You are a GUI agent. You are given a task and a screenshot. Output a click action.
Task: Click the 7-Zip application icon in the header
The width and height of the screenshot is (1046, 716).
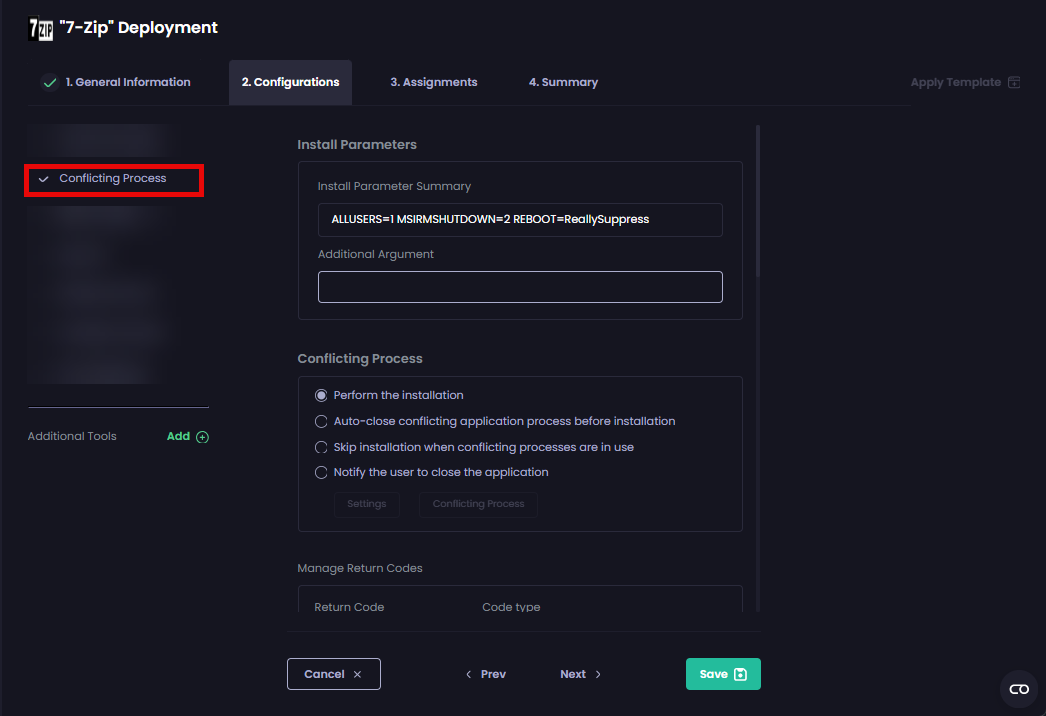click(40, 28)
